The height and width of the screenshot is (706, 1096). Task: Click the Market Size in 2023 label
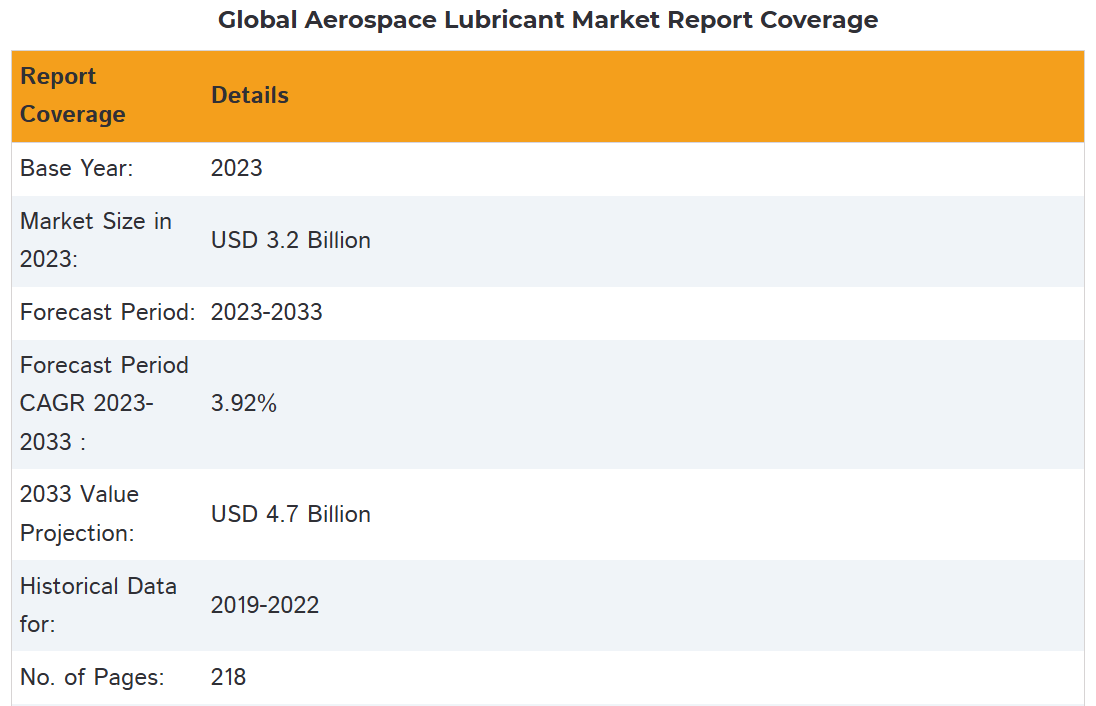pos(96,240)
